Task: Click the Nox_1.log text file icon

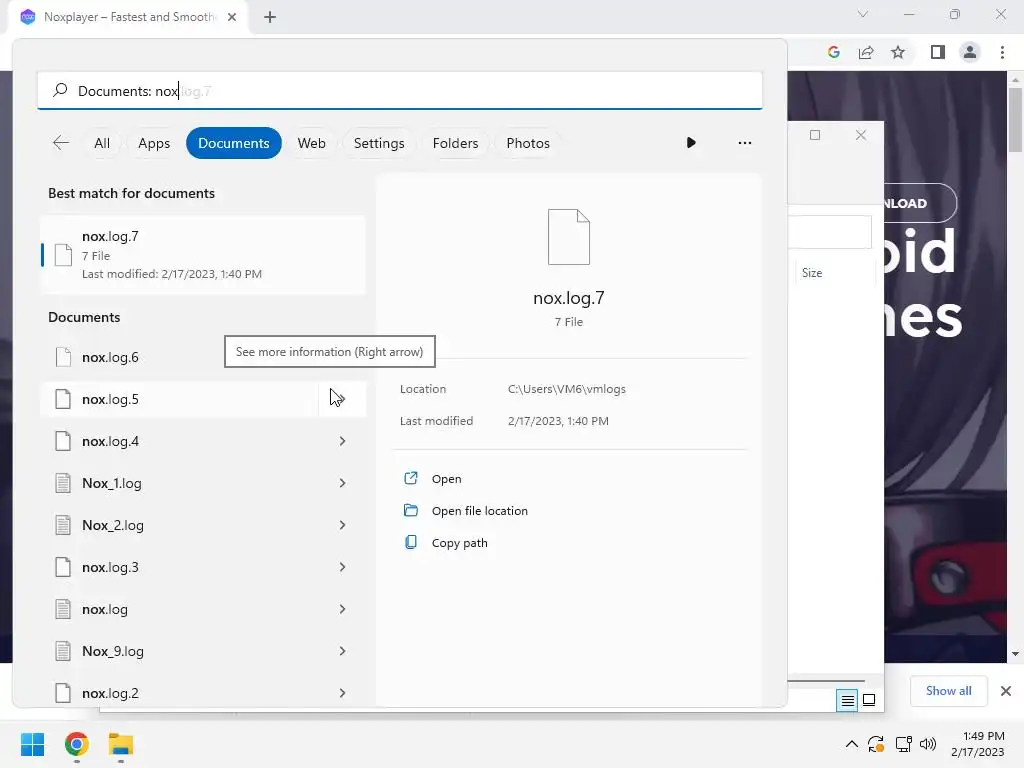Action: click(x=63, y=483)
